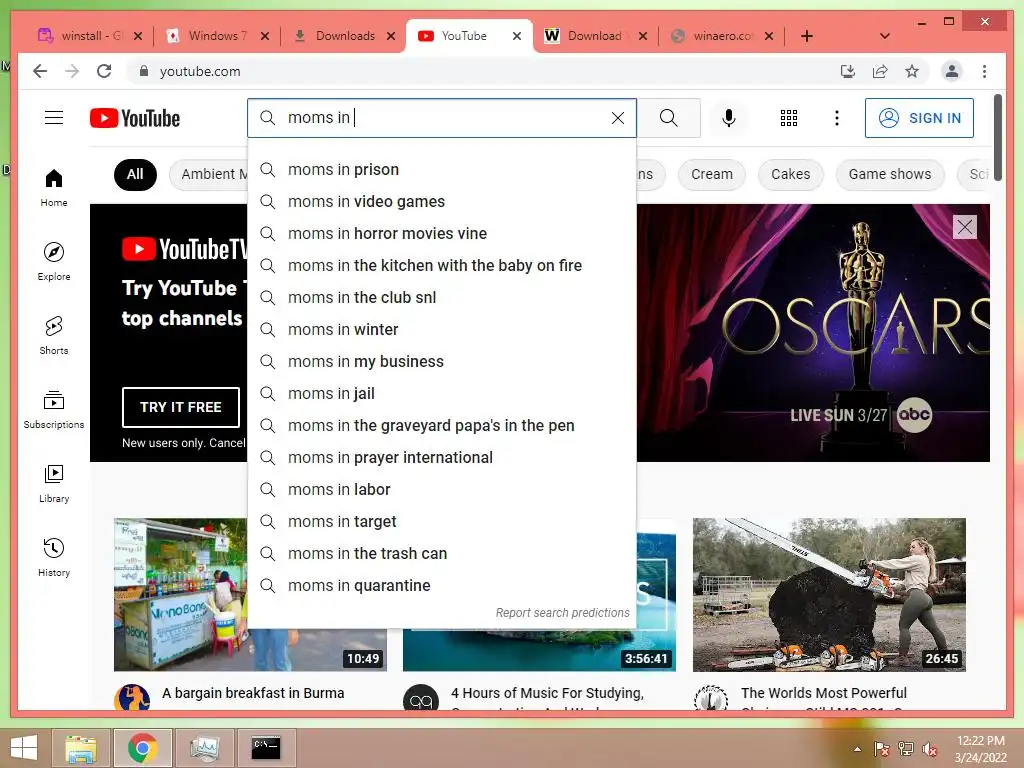Open the YouTube hamburger guide menu
The width and height of the screenshot is (1024, 768).
tap(54, 118)
